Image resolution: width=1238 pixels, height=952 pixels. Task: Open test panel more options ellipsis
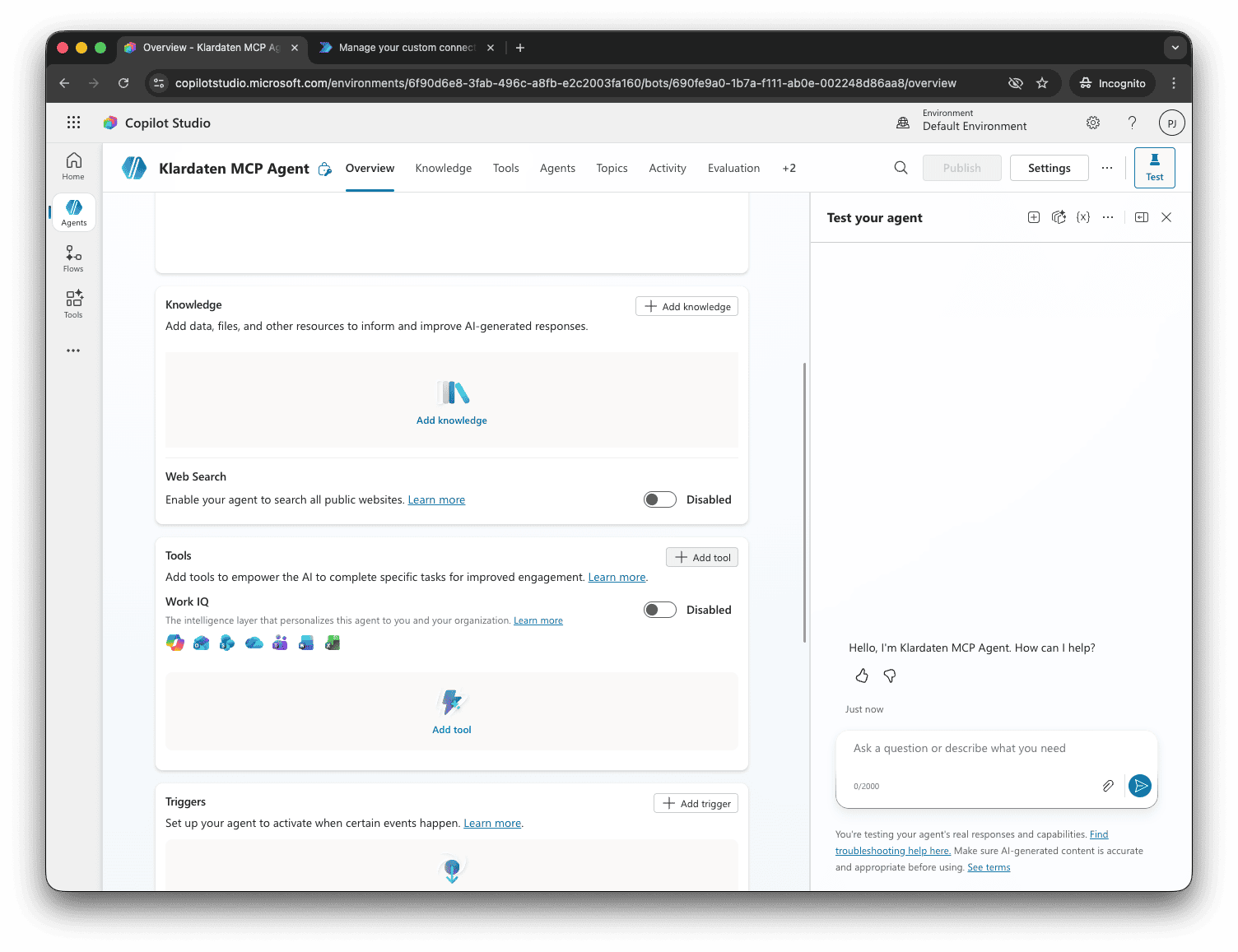(1108, 217)
